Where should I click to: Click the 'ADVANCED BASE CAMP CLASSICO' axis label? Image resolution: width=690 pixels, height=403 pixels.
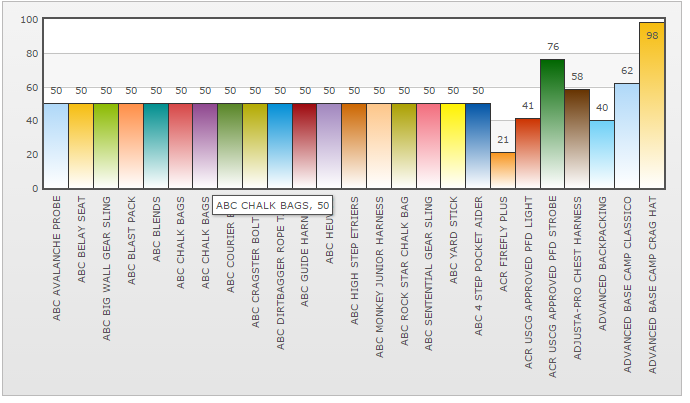point(628,284)
